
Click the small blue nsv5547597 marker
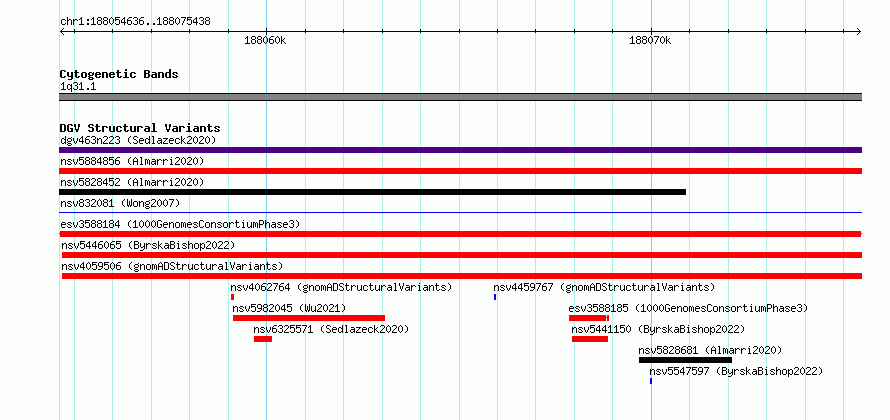click(x=651, y=381)
